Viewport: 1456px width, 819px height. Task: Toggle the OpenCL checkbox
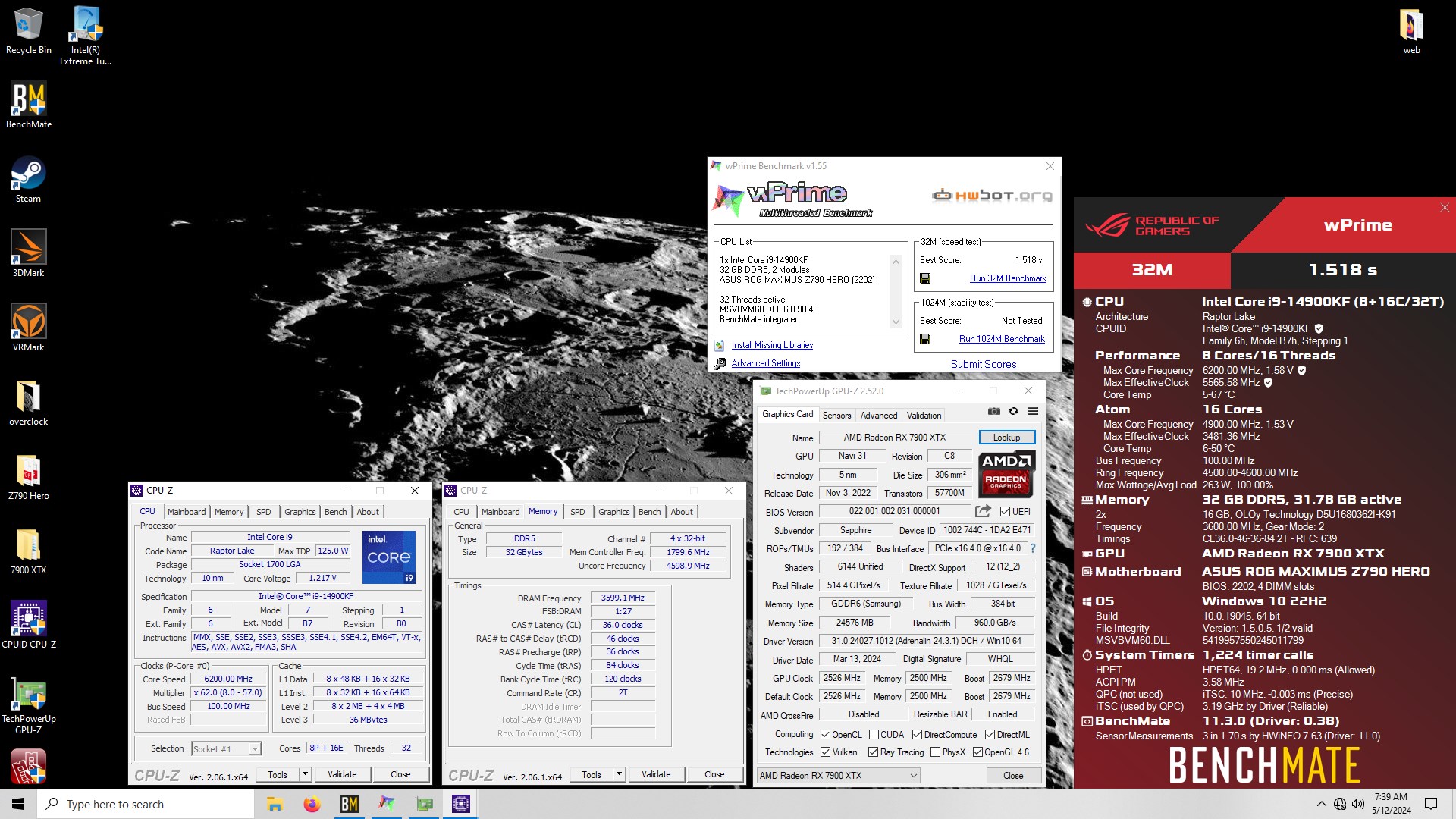point(825,735)
